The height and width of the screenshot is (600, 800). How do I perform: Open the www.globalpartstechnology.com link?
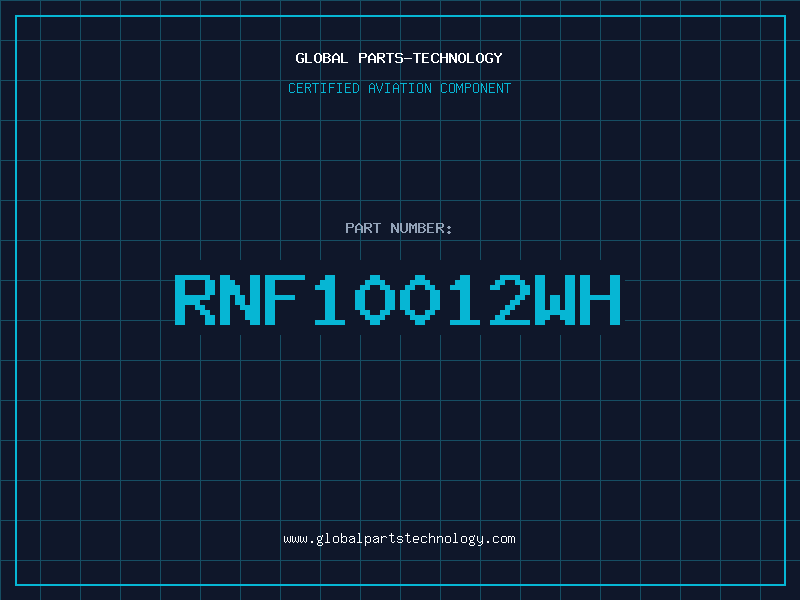[x=399, y=539]
